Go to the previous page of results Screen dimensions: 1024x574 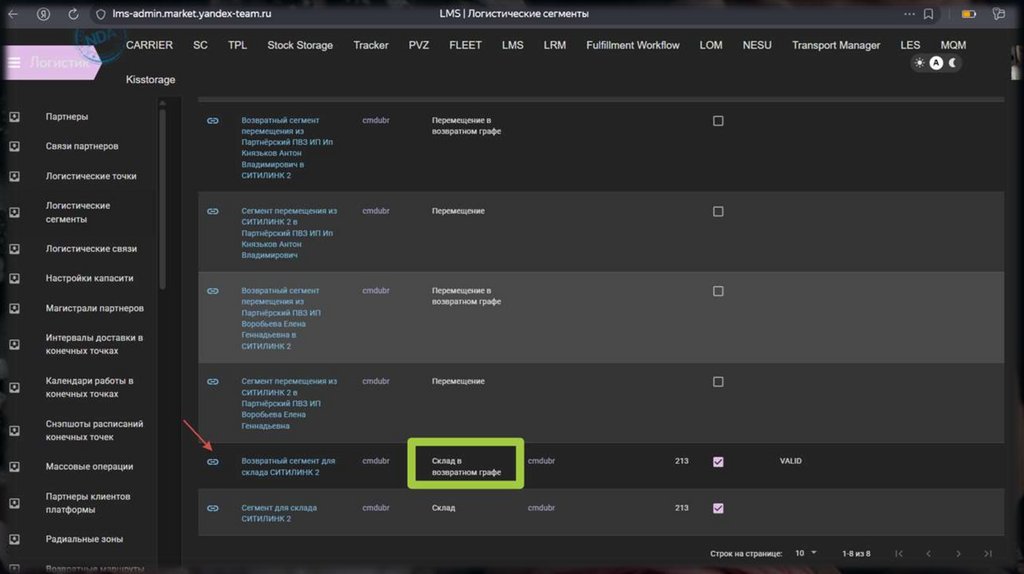[x=929, y=554]
